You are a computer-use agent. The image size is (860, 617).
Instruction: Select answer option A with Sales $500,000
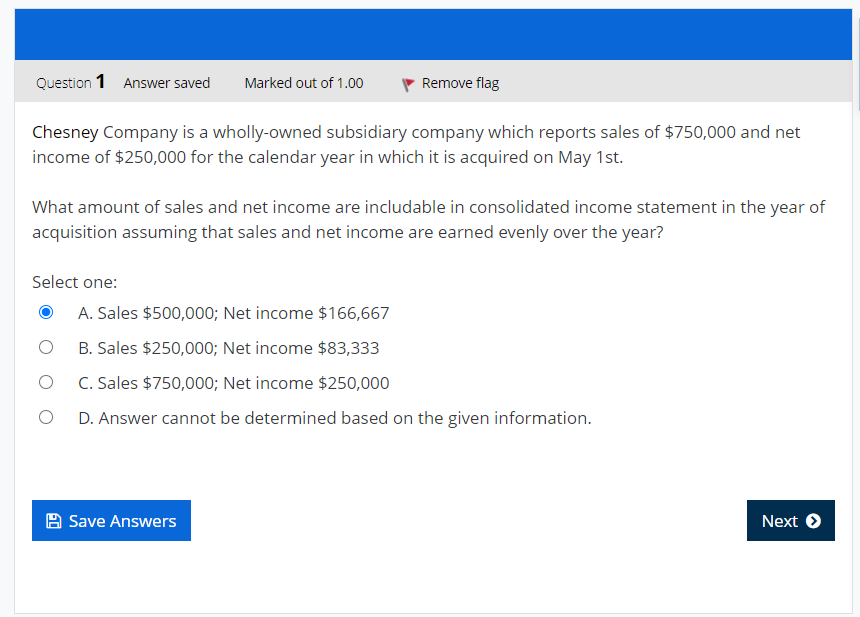tap(46, 312)
